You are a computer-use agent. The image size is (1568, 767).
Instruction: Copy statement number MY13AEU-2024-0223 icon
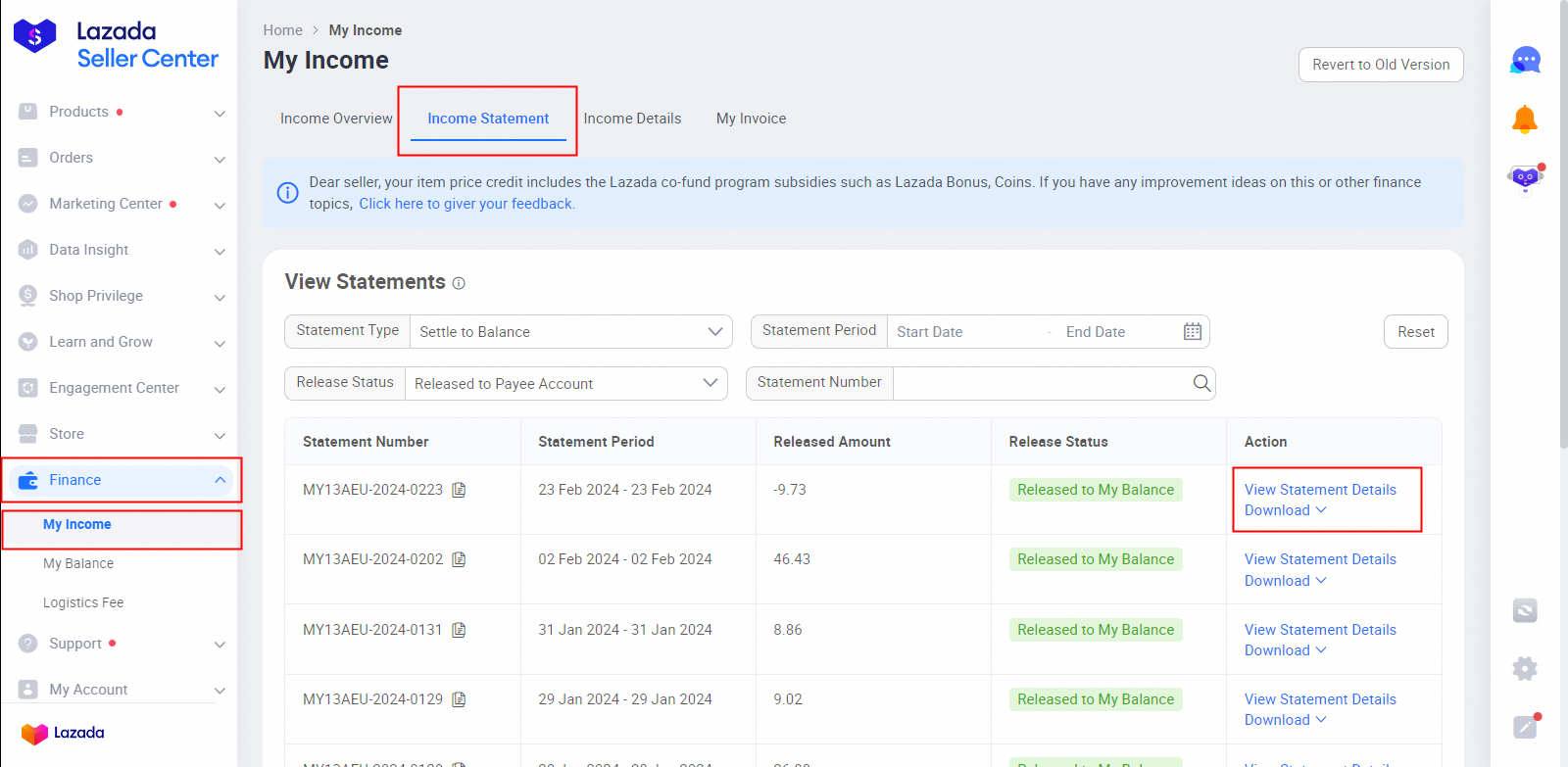459,490
